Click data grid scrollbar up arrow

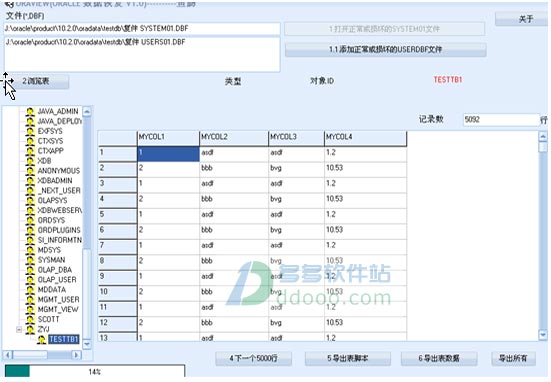click(x=543, y=136)
